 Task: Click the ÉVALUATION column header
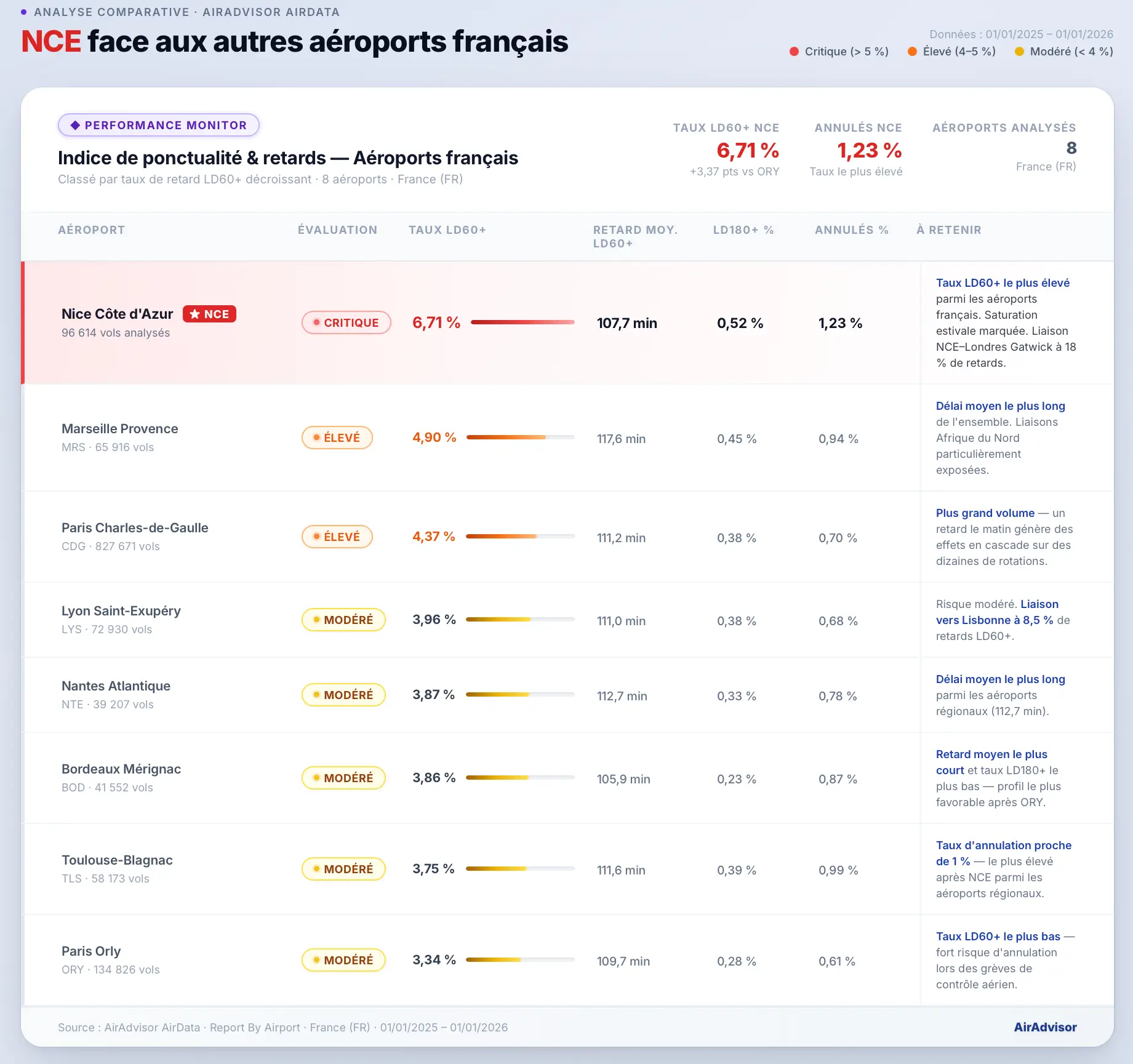[338, 230]
